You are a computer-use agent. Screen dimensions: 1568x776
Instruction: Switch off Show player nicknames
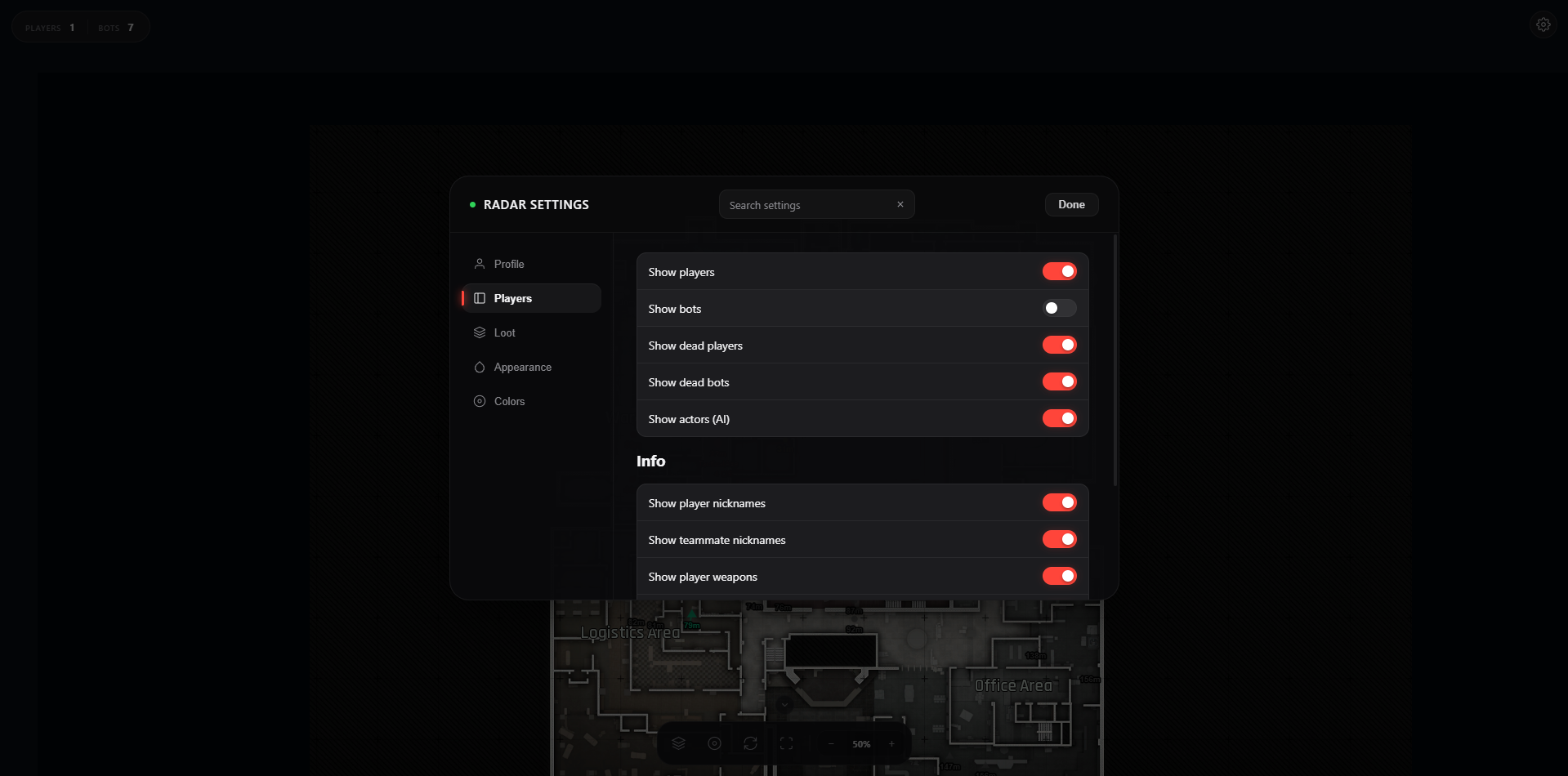coord(1059,502)
